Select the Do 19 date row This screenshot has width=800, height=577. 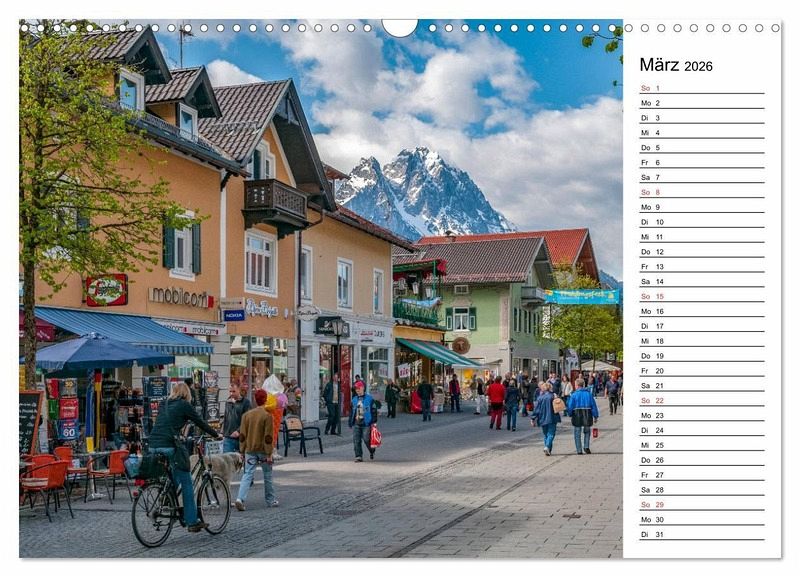[702, 356]
